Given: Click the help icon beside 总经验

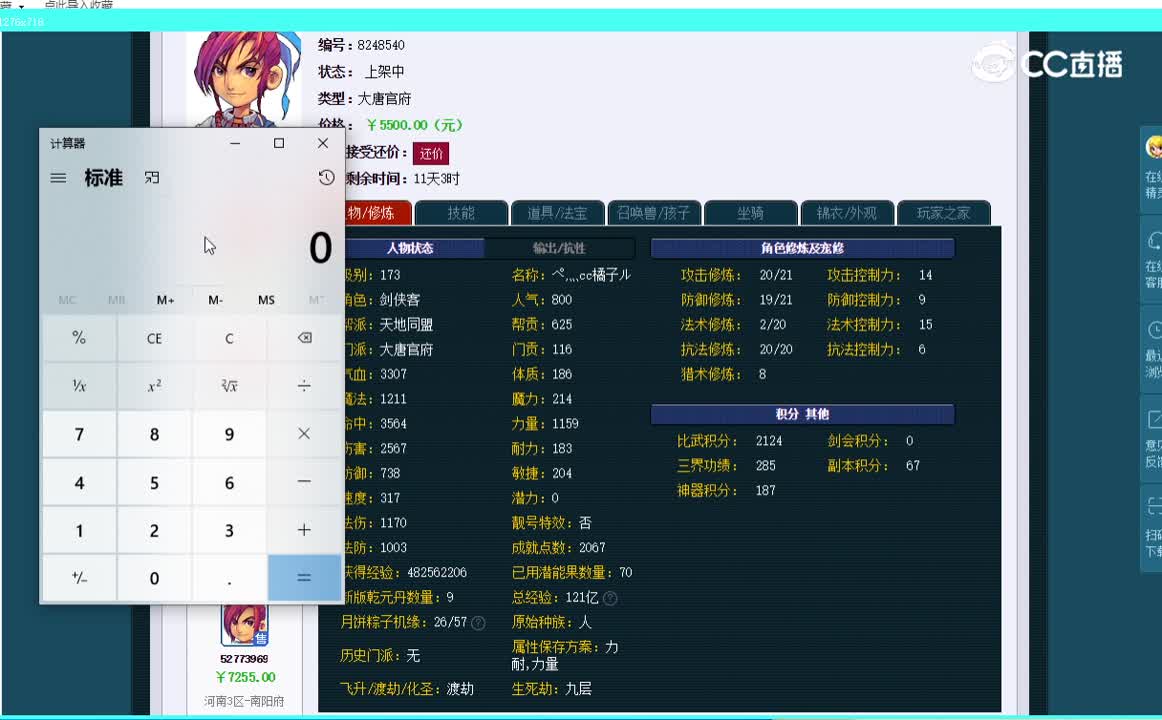Looking at the screenshot, I should tap(609, 597).
